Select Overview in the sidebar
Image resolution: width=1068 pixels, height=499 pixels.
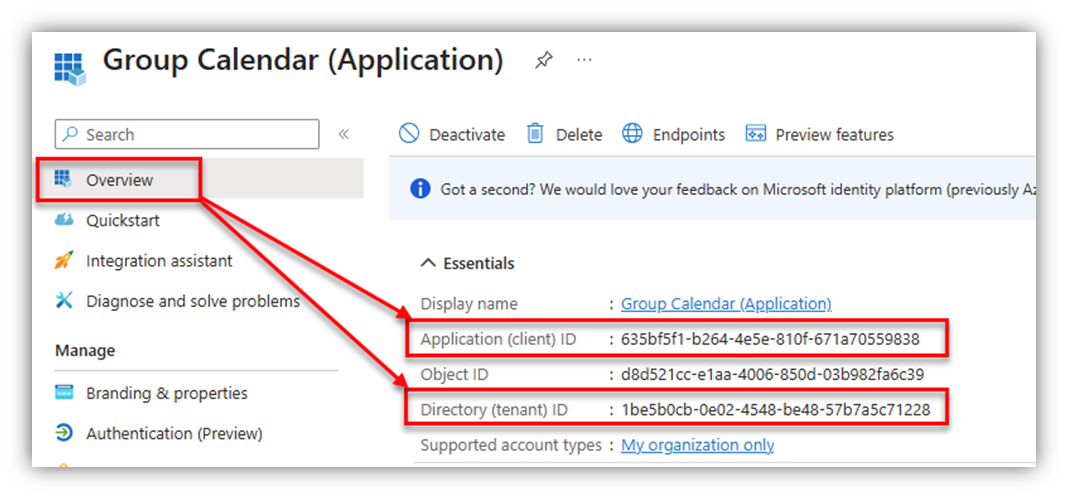click(200, 180)
